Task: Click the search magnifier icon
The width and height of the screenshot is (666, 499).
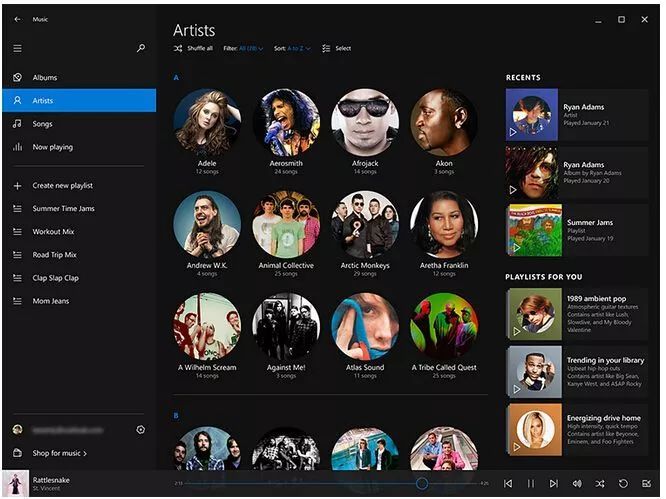Action: coord(141,48)
